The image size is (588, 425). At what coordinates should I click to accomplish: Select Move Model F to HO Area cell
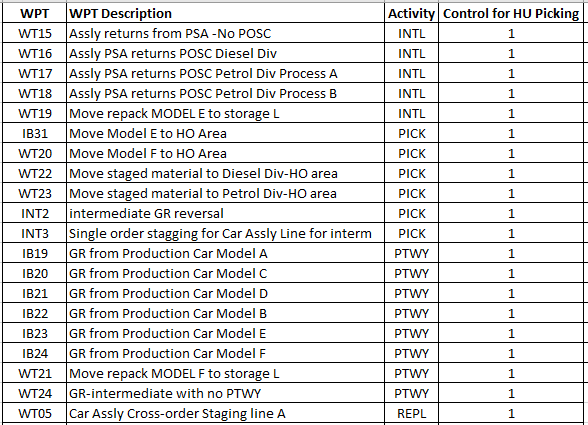tap(225, 153)
